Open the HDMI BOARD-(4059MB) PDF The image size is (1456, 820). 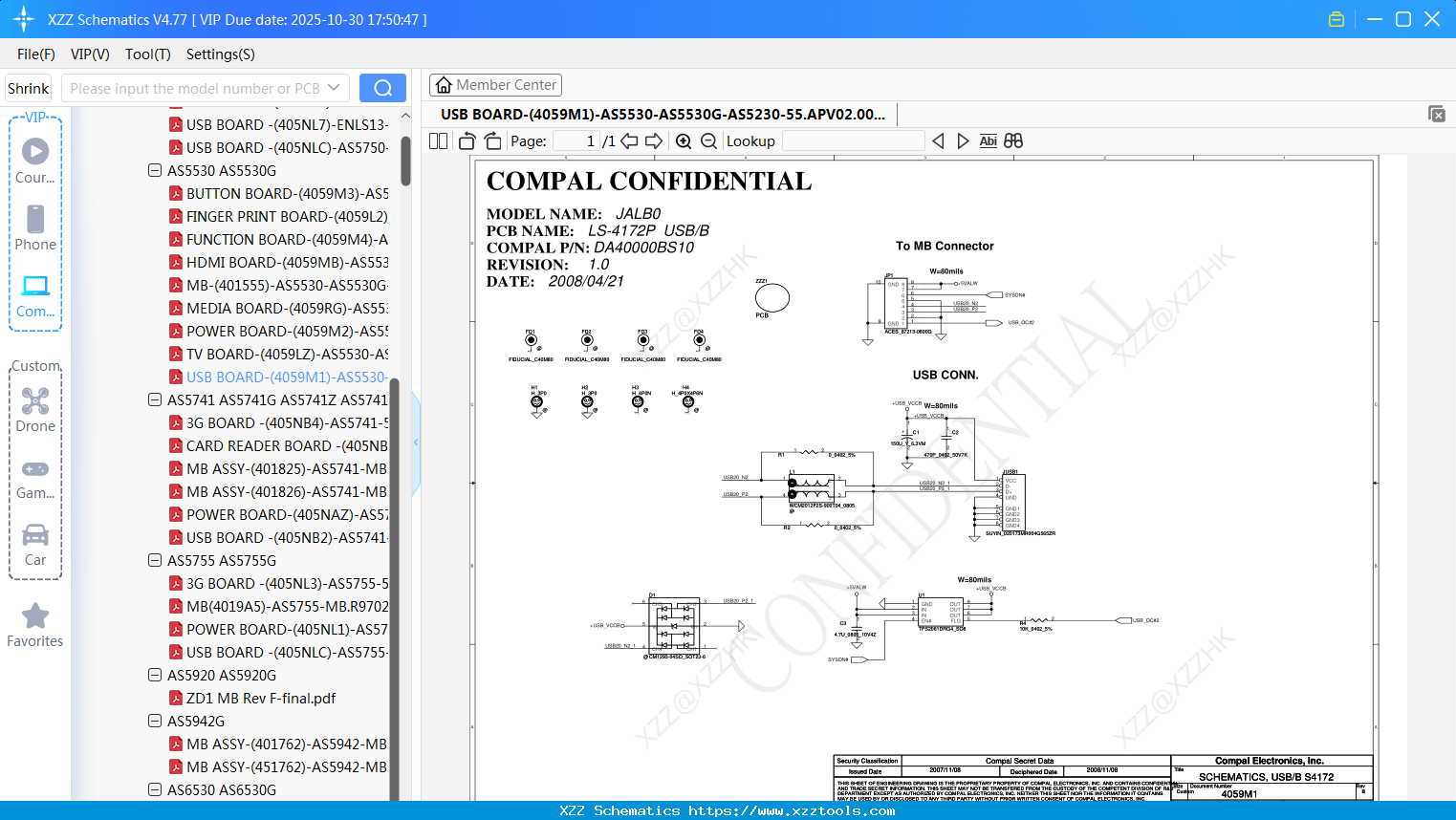pyautogui.click(x=278, y=263)
